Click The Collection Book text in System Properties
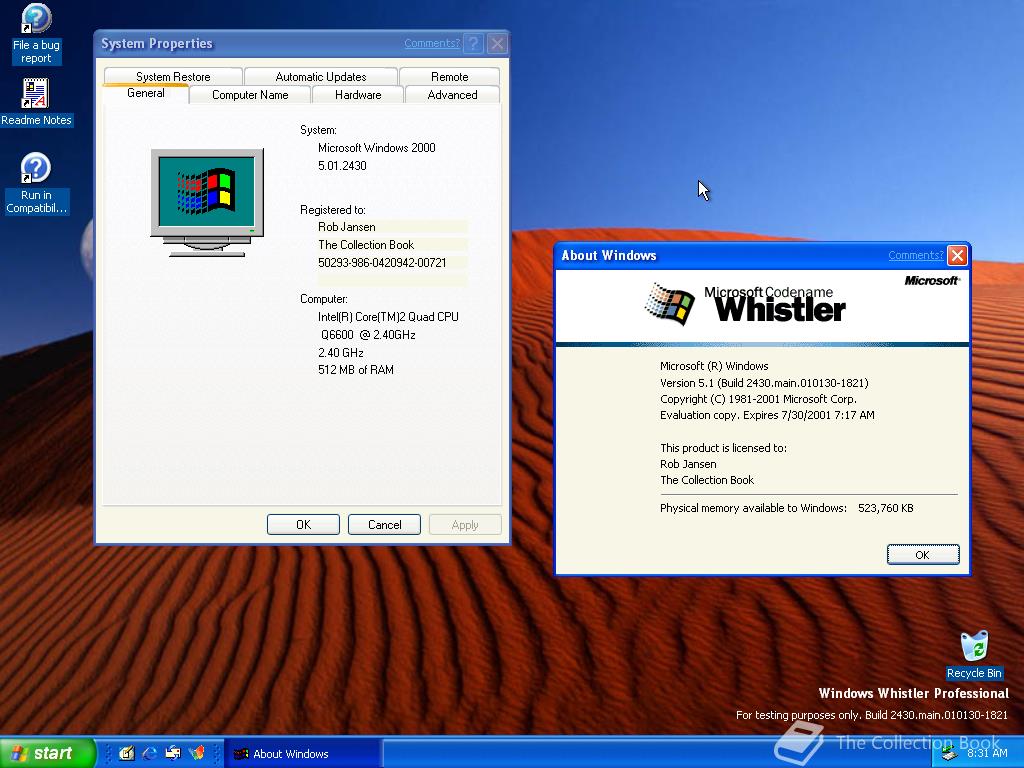This screenshot has width=1024, height=768. (x=366, y=245)
